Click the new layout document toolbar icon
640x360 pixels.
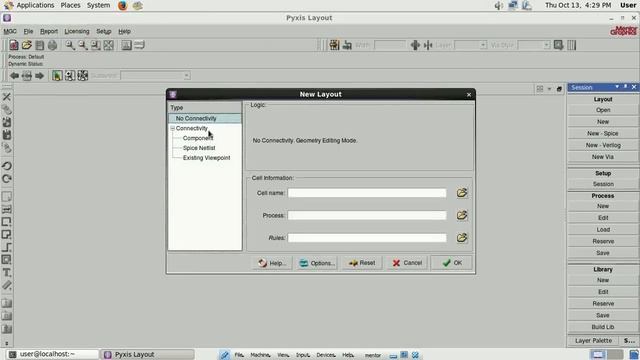coord(14,45)
